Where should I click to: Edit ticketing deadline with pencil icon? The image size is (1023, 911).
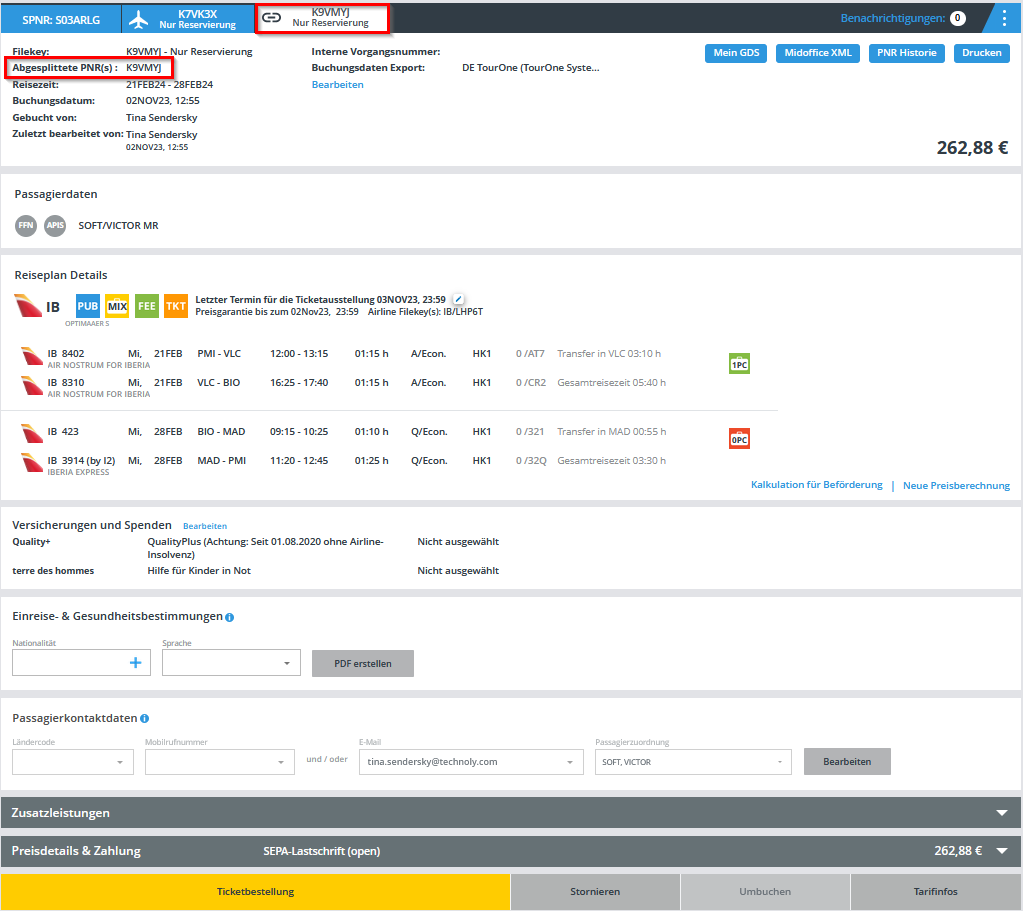[x=458, y=299]
